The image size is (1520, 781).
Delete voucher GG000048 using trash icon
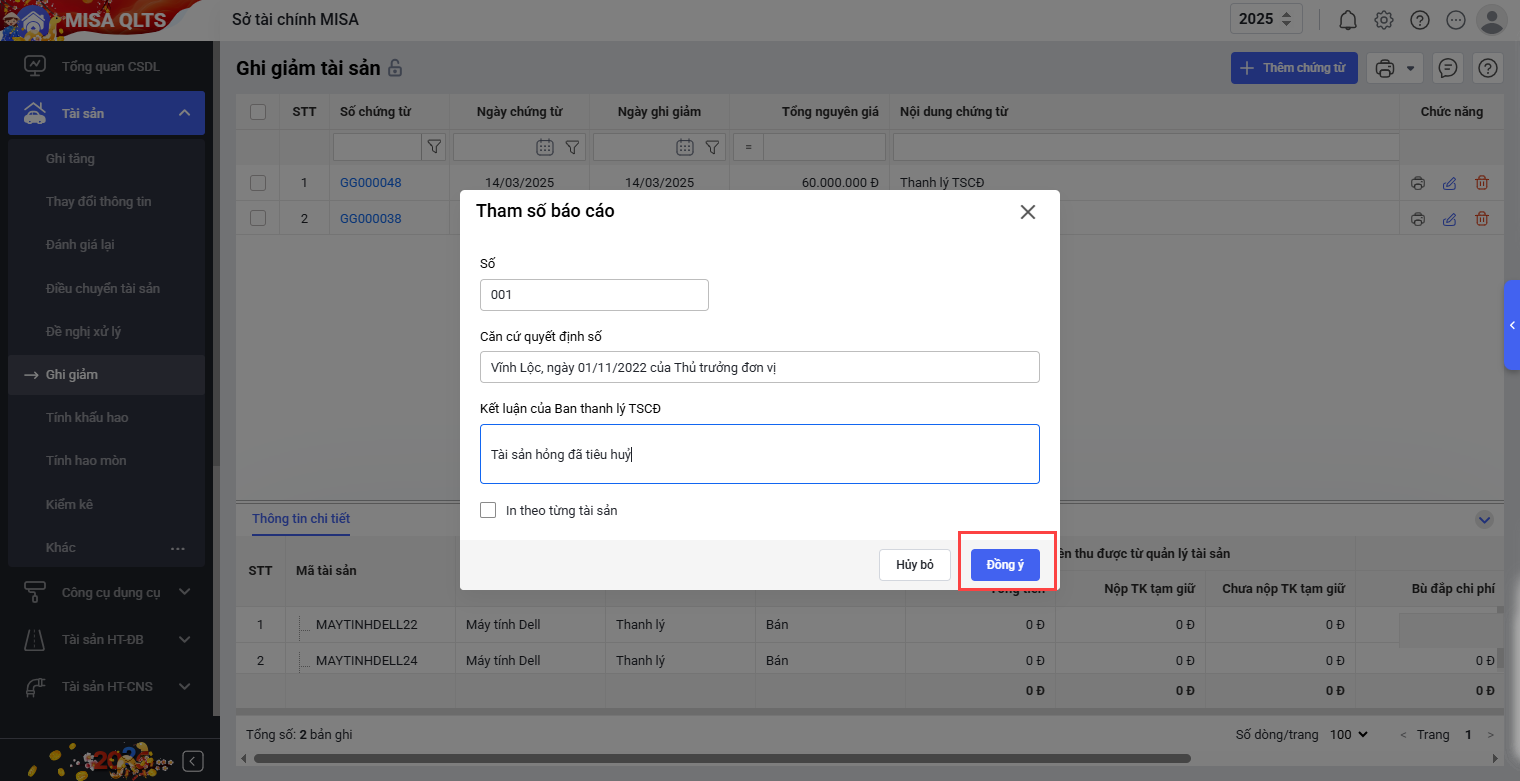(x=1482, y=183)
